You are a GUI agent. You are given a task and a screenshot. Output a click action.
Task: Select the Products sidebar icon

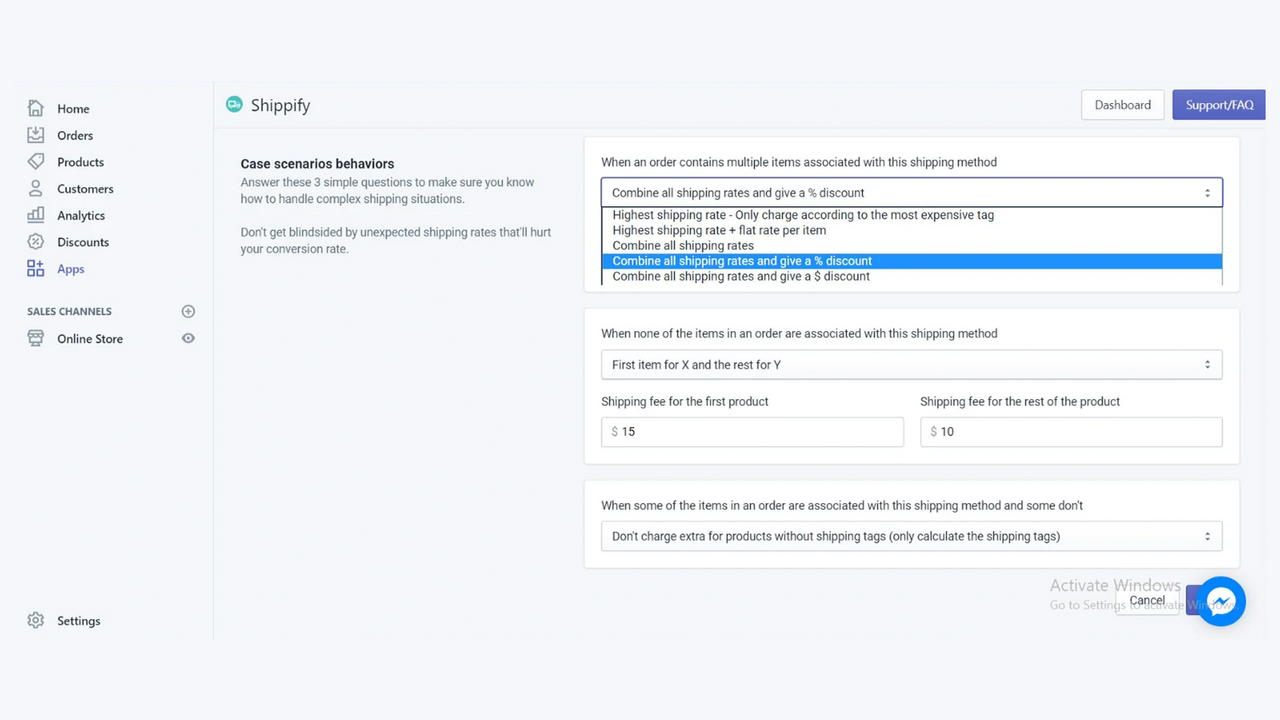tap(35, 161)
